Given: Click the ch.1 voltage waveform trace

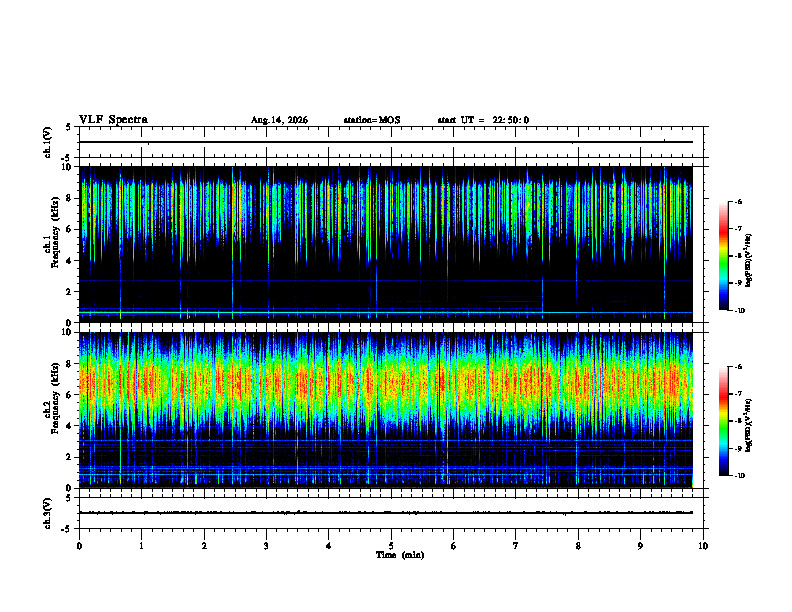Looking at the screenshot, I should pyautogui.click(x=386, y=142).
